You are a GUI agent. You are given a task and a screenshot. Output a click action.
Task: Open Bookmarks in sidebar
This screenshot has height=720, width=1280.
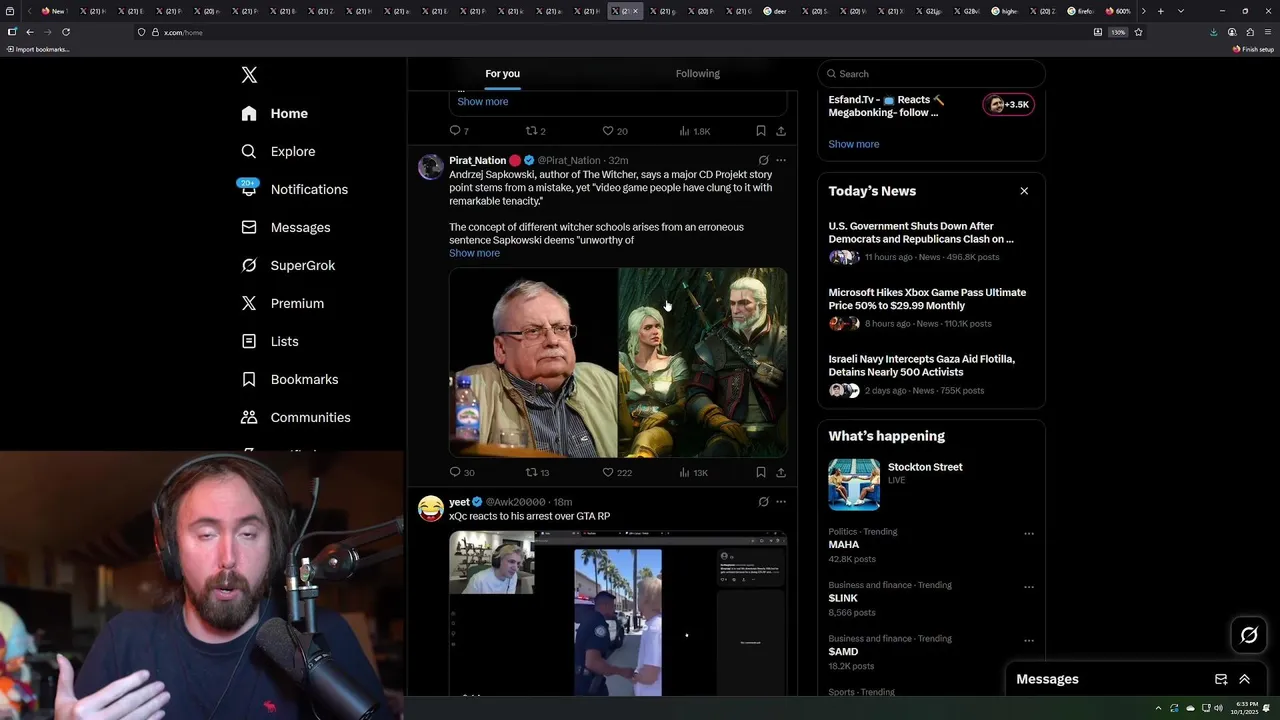(290, 380)
